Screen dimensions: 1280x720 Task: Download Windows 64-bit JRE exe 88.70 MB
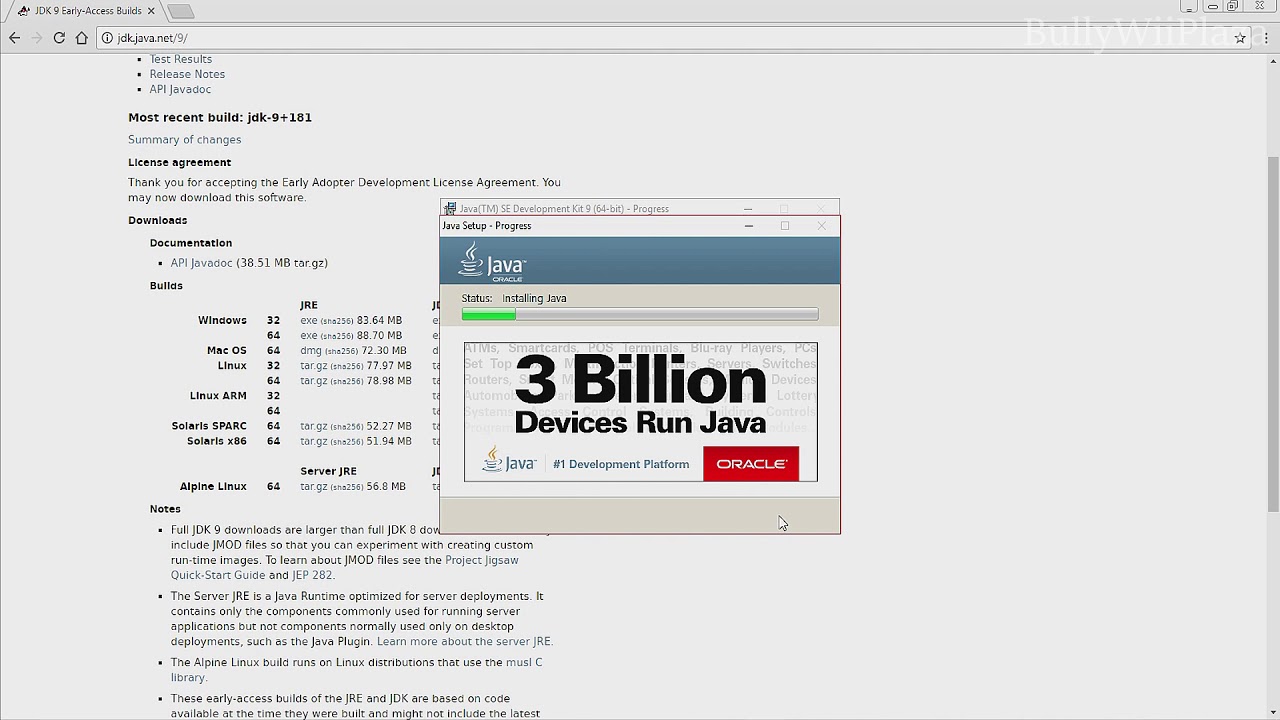308,336
